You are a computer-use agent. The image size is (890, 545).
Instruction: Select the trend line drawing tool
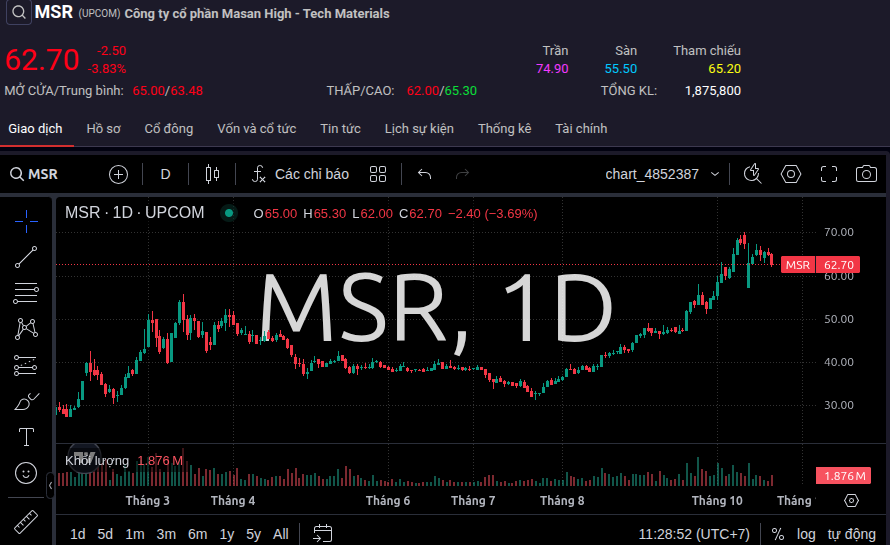click(x=26, y=257)
